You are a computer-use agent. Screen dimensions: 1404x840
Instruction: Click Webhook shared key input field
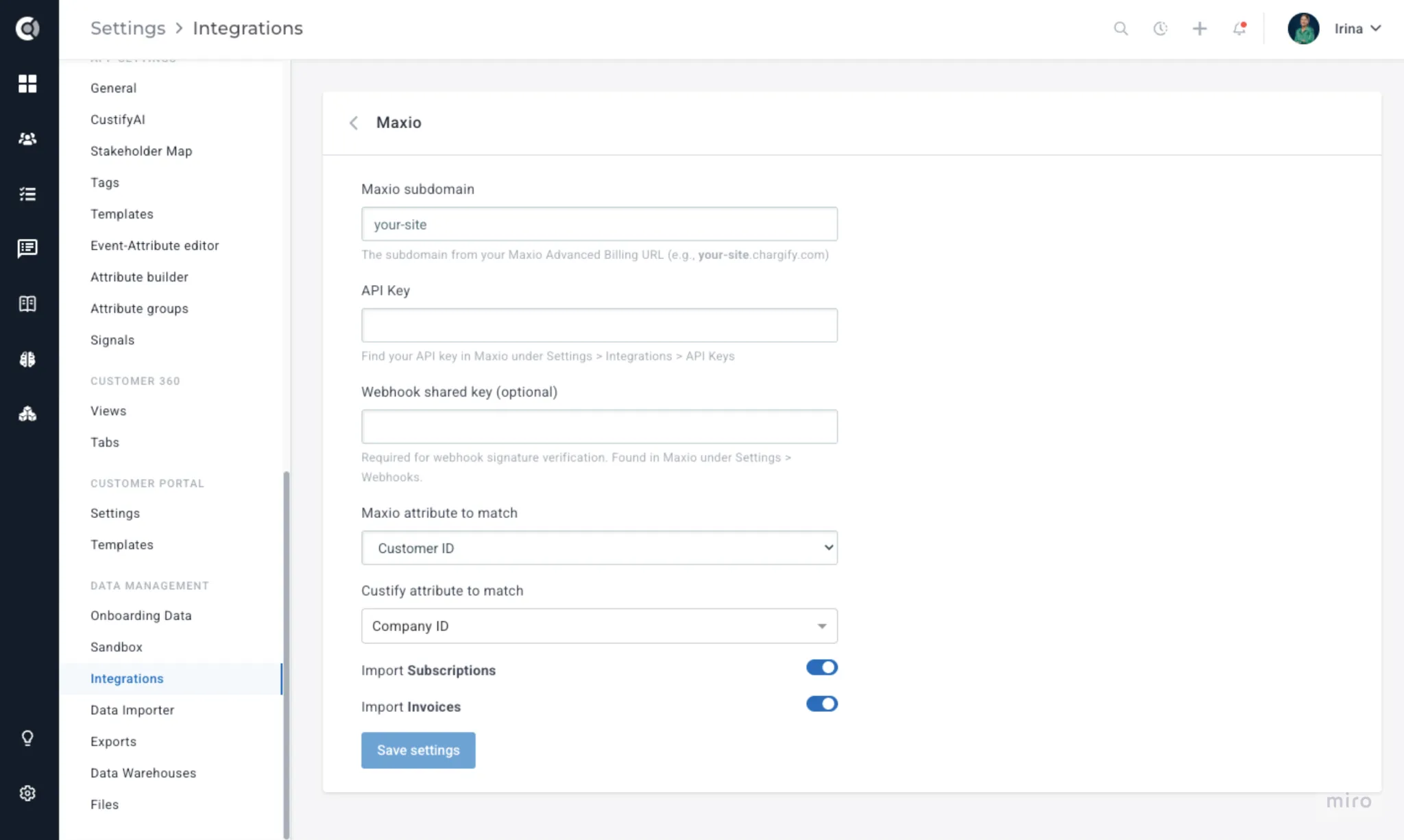(x=599, y=427)
